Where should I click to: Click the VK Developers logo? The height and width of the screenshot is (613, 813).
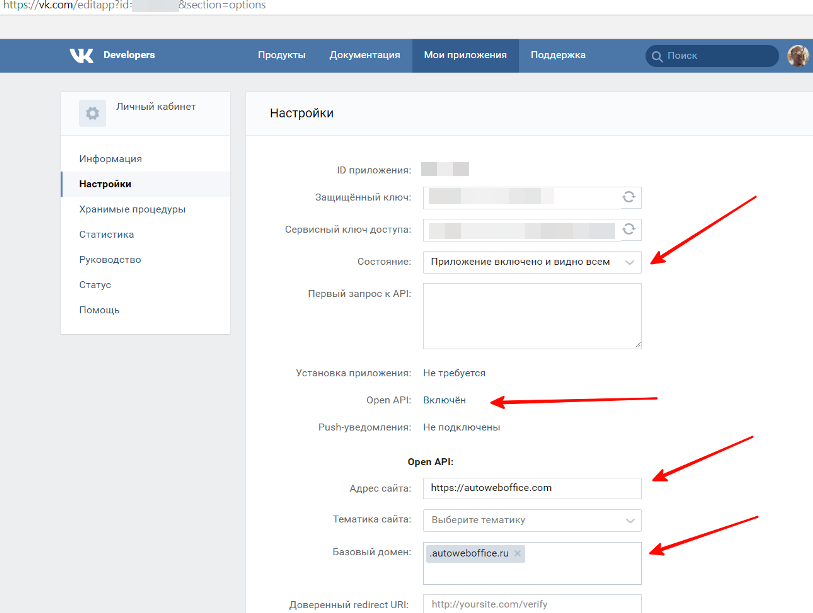(112, 56)
